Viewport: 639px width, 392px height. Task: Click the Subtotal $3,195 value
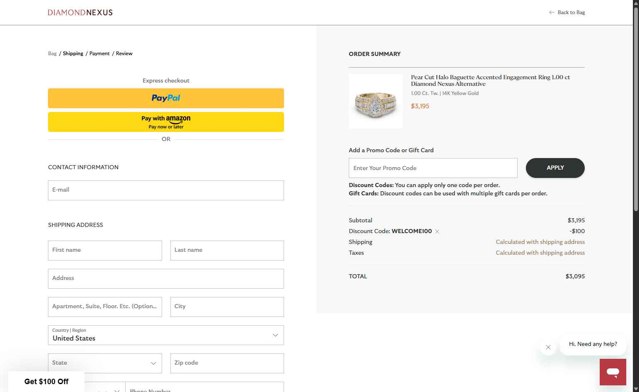(576, 220)
